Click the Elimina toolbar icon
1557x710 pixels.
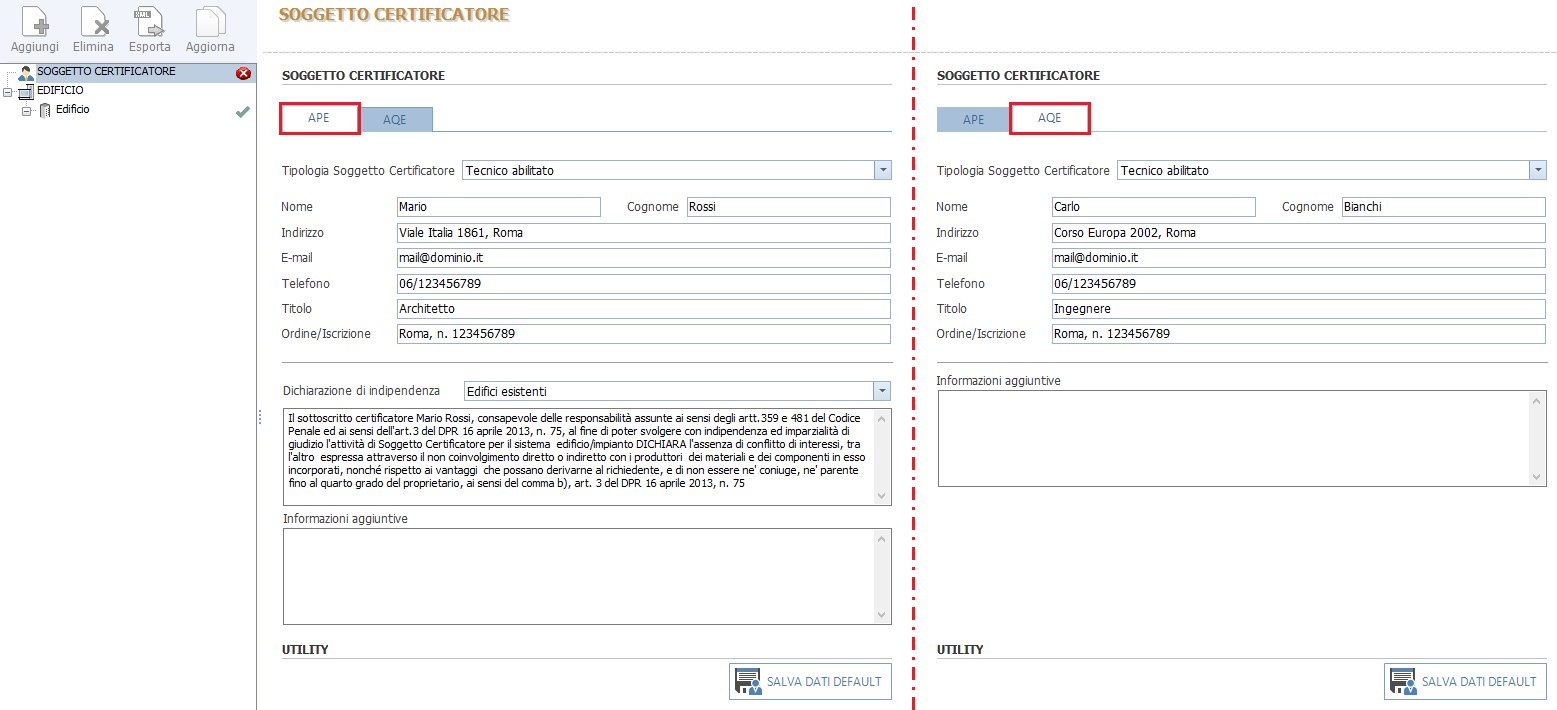pyautogui.click(x=93, y=22)
